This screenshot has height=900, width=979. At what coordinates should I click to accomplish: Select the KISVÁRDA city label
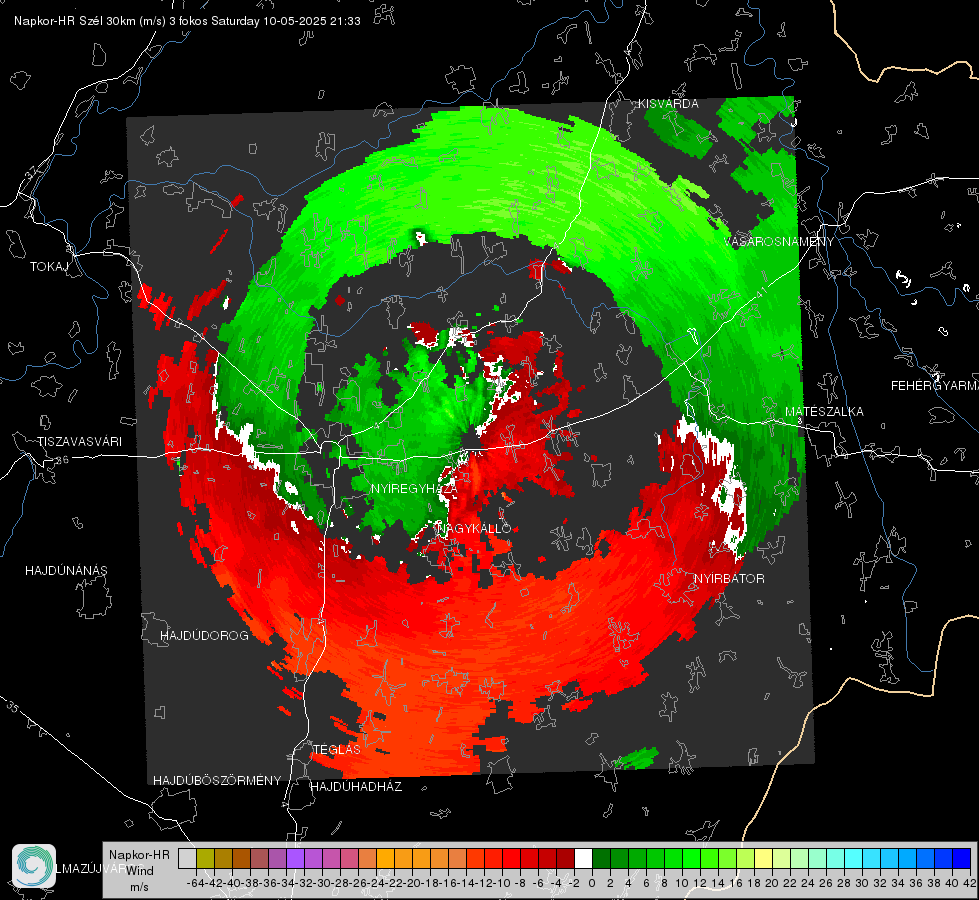tap(668, 104)
